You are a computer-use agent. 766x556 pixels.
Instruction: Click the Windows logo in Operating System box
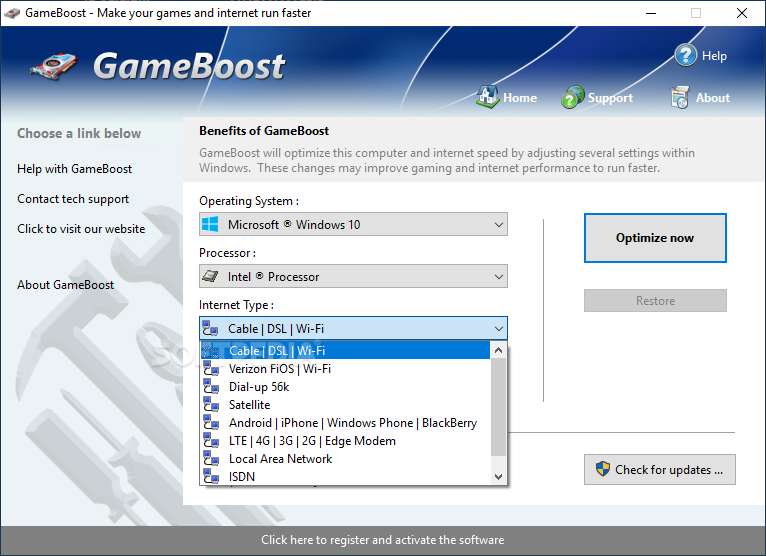pyautogui.click(x=210, y=224)
